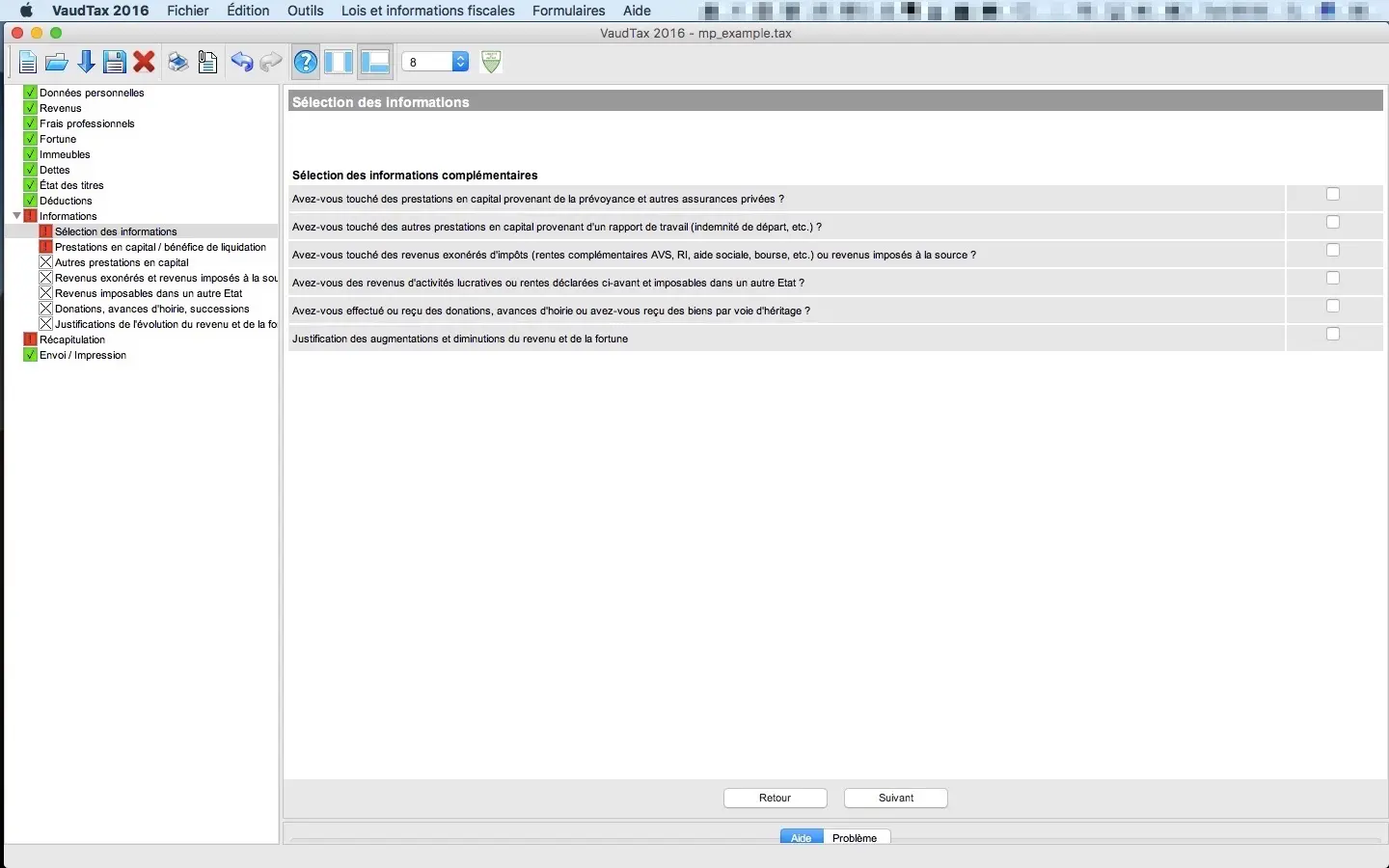Viewport: 1389px width, 868px height.
Task: Open Revenus exonérés et revenus imposés item
Action: 166,278
